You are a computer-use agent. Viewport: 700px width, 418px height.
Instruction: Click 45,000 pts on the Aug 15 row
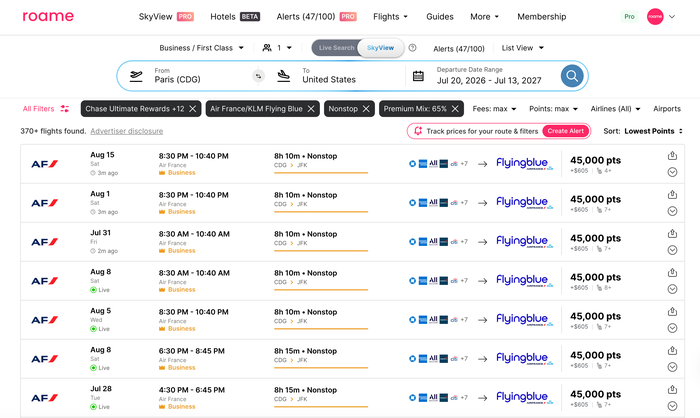(595, 160)
